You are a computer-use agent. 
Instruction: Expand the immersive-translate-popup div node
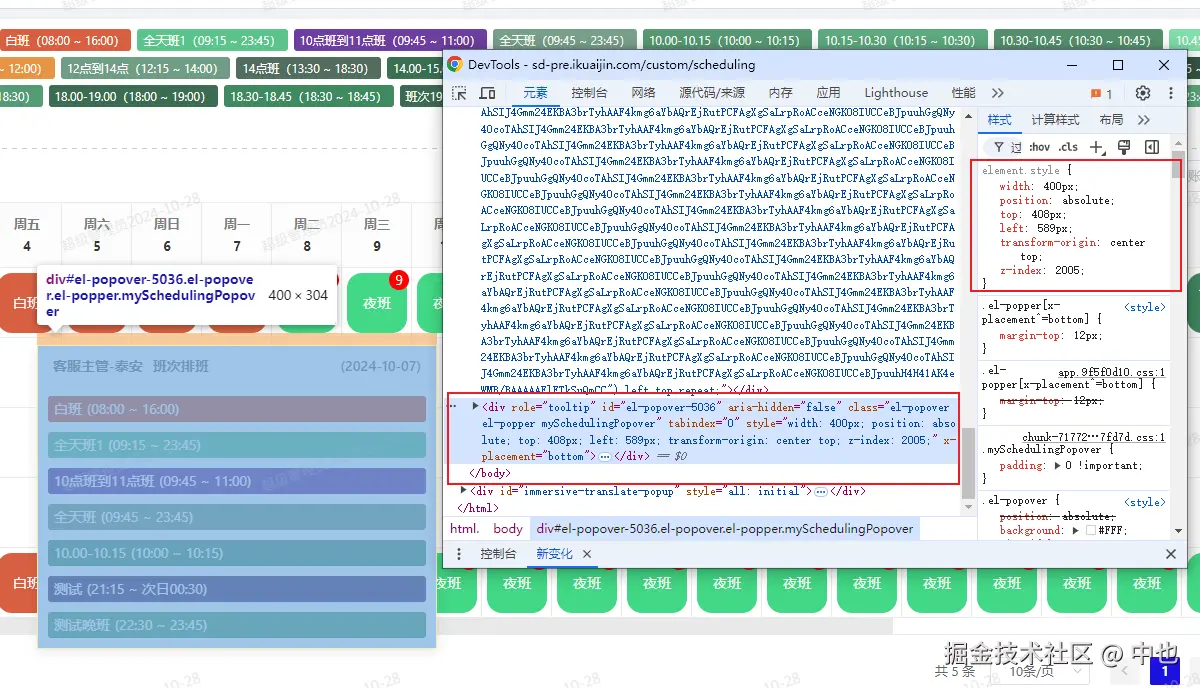463,490
